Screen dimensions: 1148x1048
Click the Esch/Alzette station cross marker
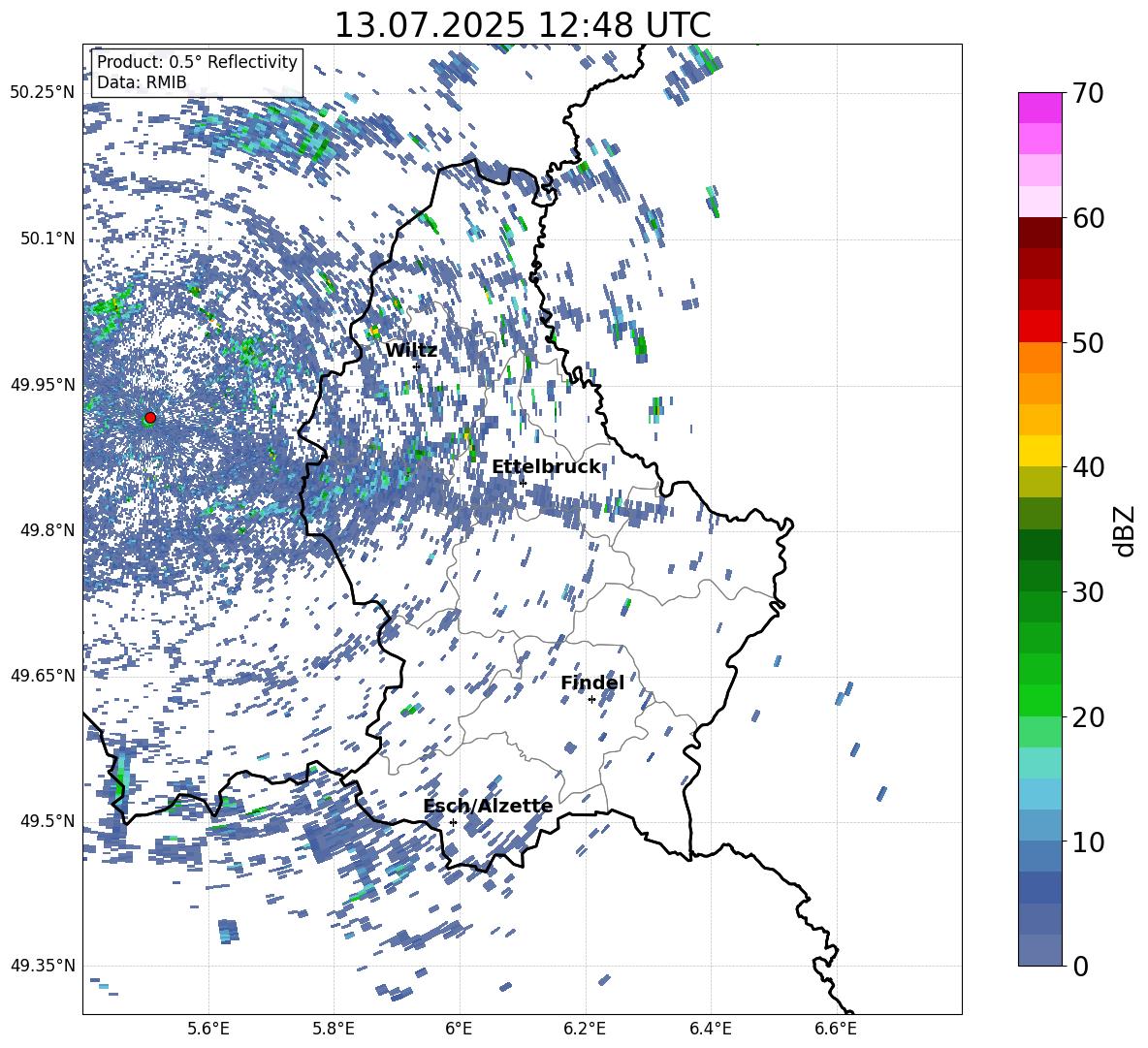(x=453, y=822)
